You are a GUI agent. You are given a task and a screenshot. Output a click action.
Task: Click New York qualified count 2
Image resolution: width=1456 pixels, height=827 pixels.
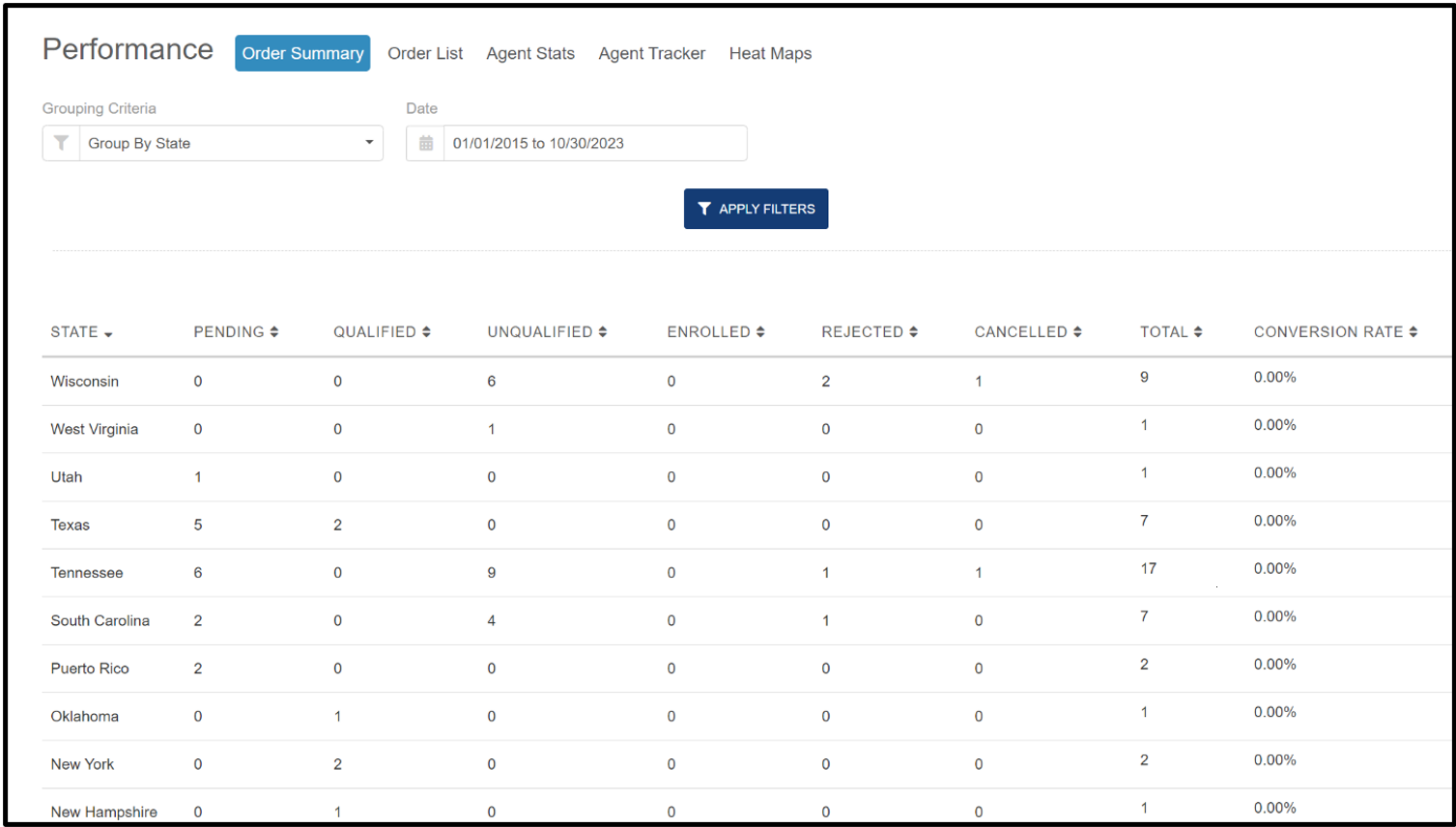click(x=337, y=763)
